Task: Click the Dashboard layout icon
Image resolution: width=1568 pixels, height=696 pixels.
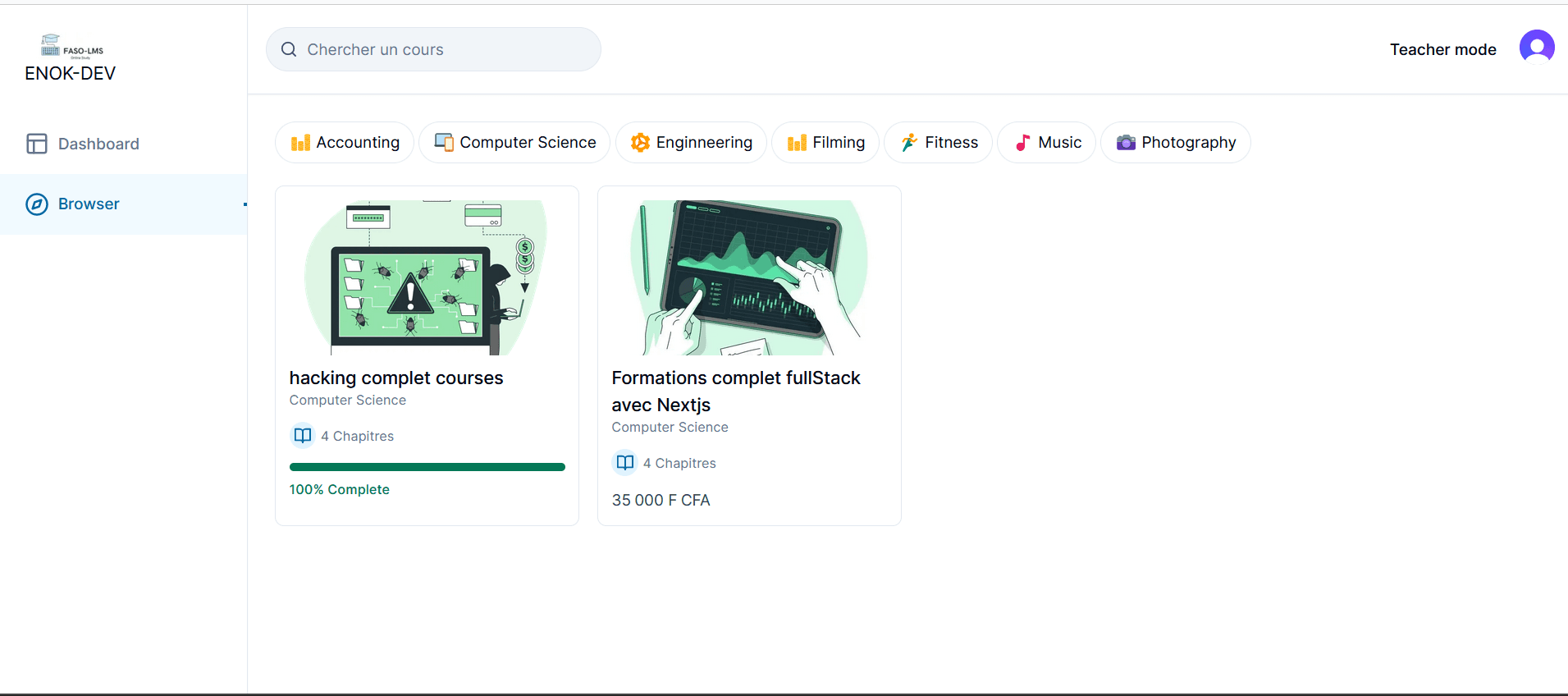Action: point(37,144)
